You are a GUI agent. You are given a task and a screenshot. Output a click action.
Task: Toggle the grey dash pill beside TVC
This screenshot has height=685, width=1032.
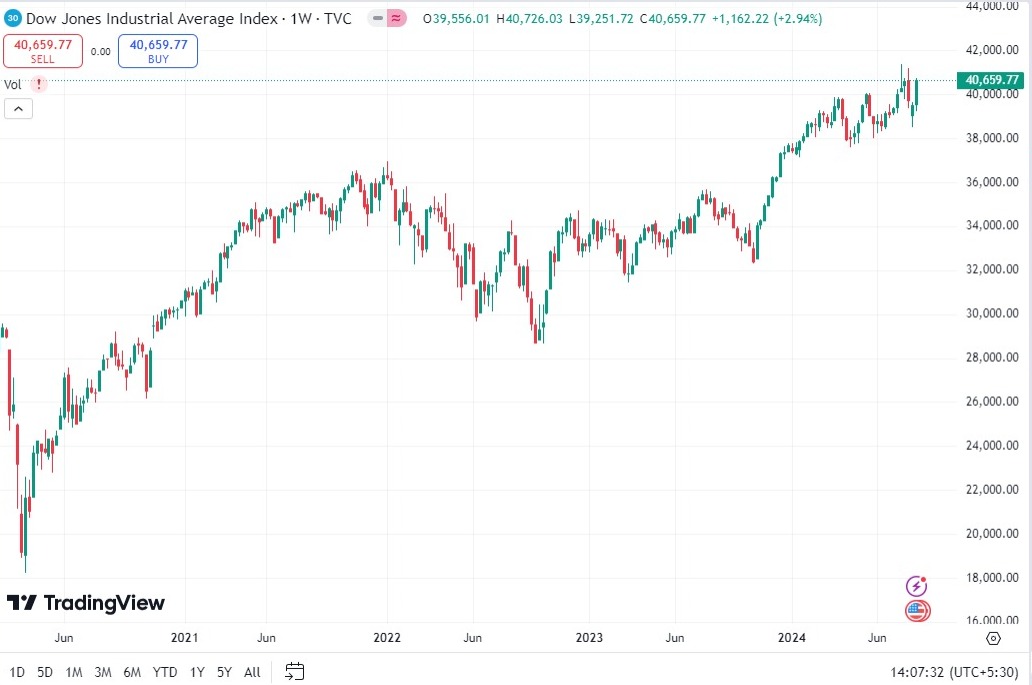coord(377,18)
